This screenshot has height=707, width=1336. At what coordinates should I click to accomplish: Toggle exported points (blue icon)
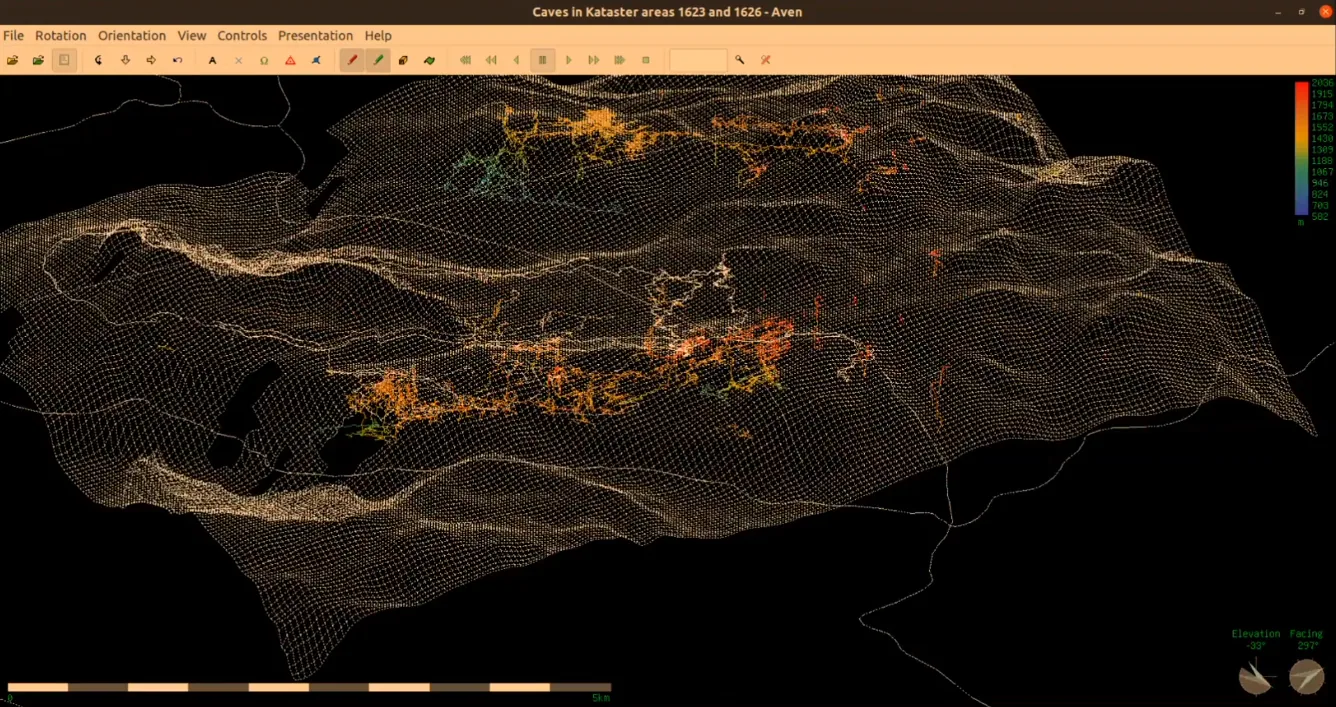coord(316,60)
